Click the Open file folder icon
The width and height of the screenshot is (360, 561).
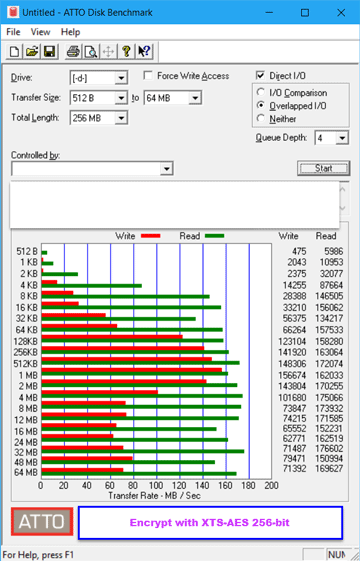click(x=32, y=52)
